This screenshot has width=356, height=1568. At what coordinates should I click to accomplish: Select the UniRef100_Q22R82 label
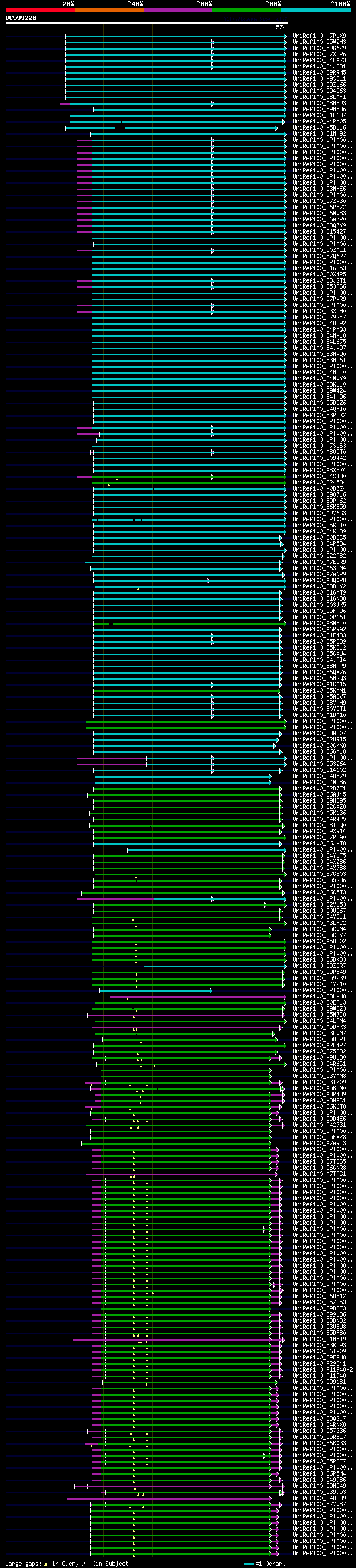point(319,556)
